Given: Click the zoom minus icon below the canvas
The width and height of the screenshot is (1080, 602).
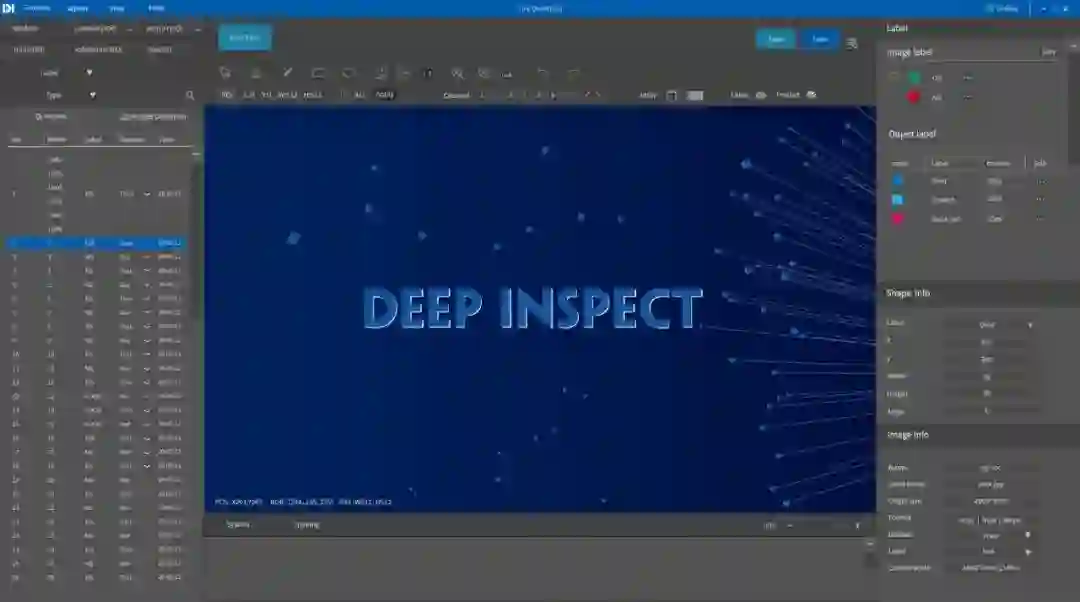Looking at the screenshot, I should [x=789, y=526].
